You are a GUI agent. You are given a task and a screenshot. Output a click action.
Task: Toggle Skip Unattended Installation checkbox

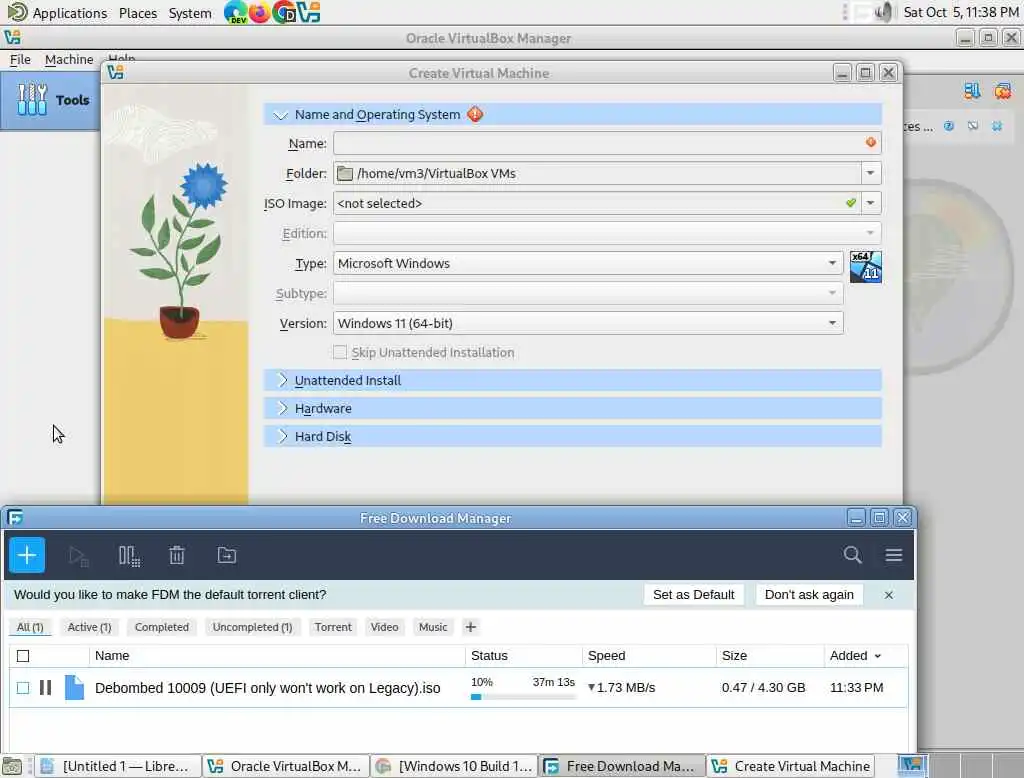[340, 353]
